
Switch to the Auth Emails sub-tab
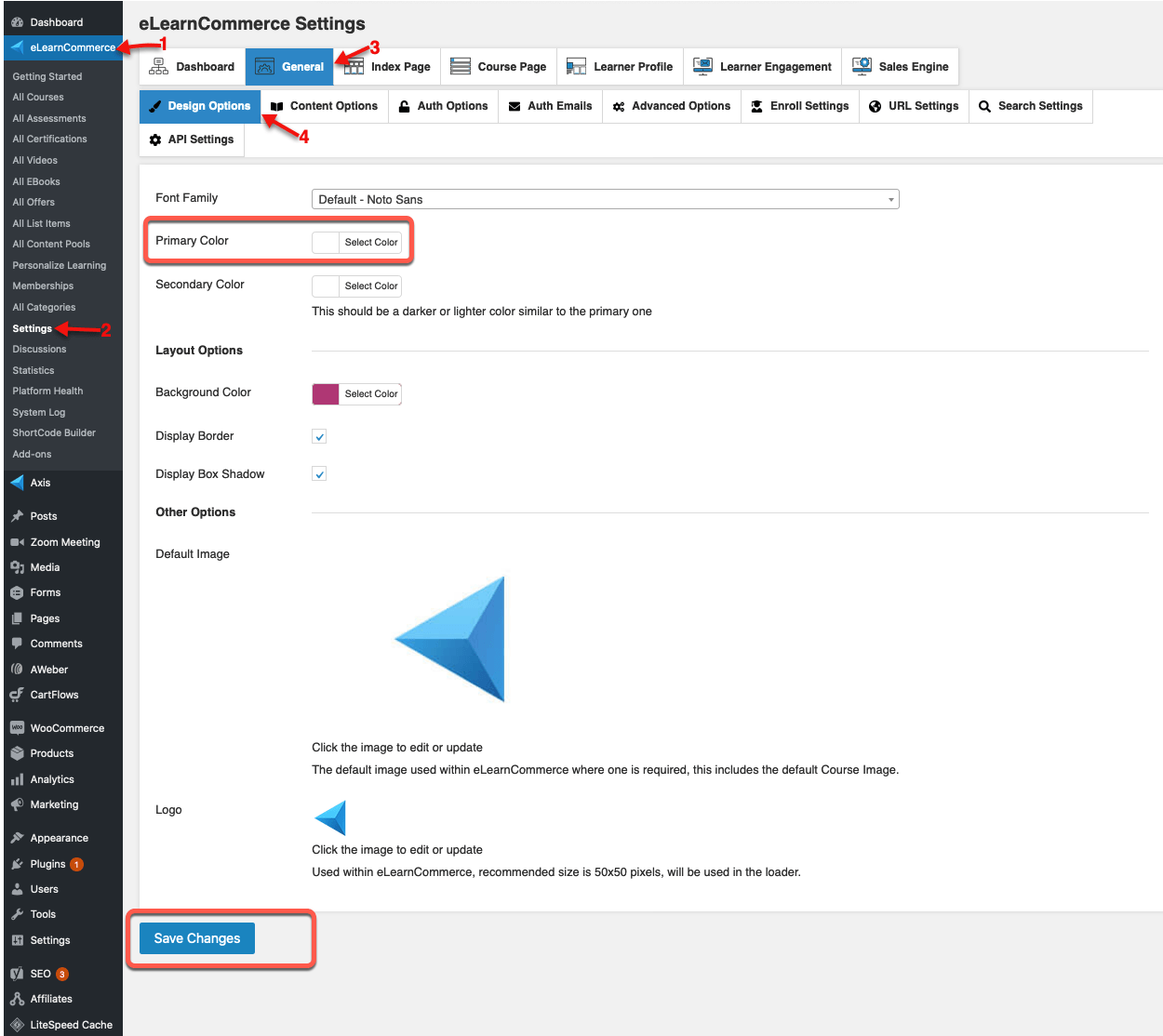(551, 106)
